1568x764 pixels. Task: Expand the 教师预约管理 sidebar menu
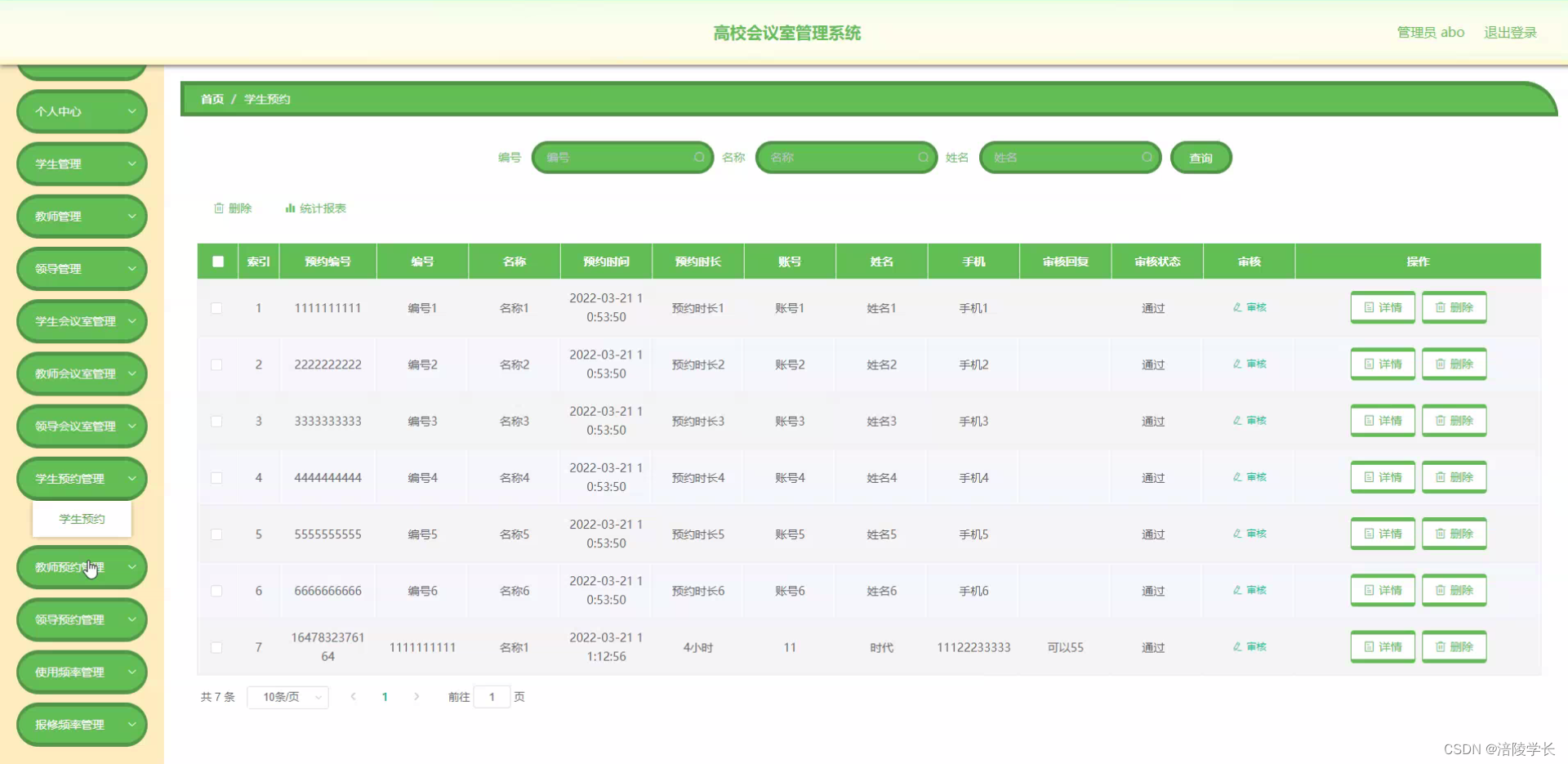(x=81, y=566)
